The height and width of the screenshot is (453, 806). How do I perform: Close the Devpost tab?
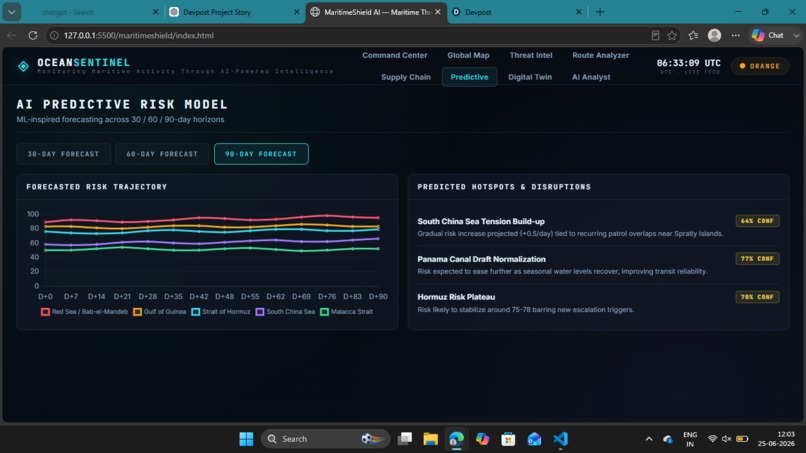coord(578,12)
